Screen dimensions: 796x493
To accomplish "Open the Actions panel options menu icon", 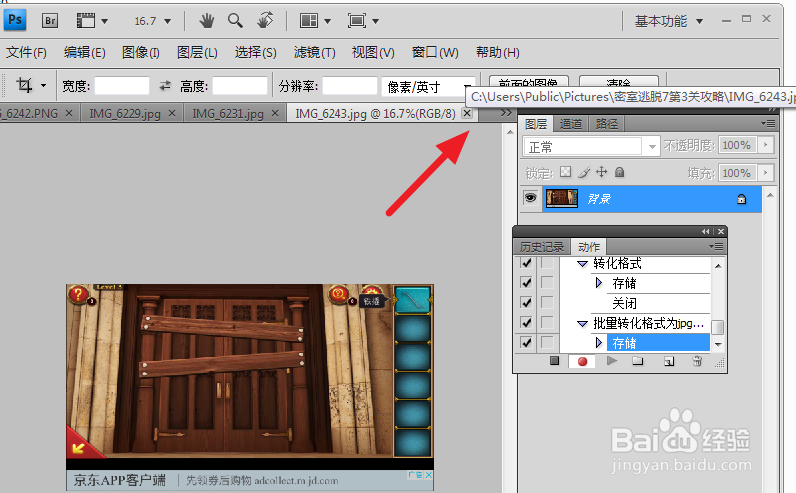I will point(716,247).
